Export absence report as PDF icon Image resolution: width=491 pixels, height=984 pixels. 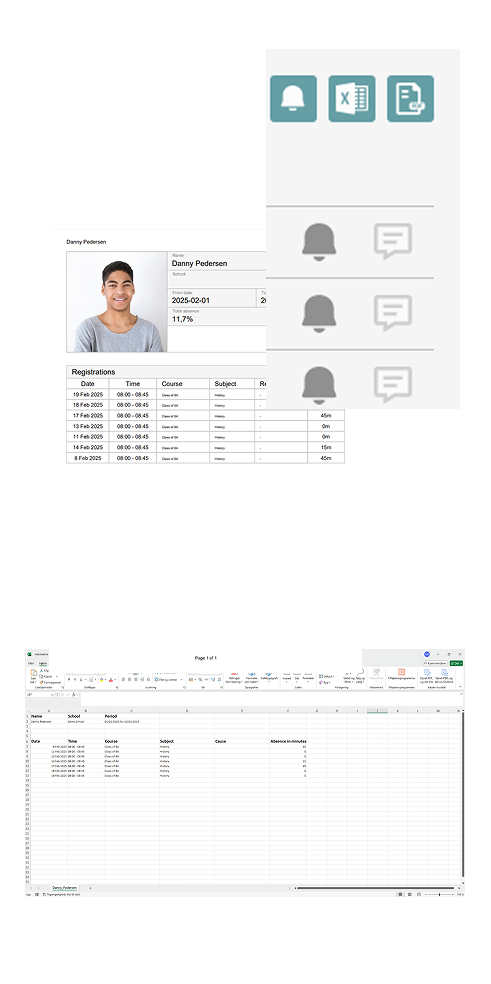[410, 99]
